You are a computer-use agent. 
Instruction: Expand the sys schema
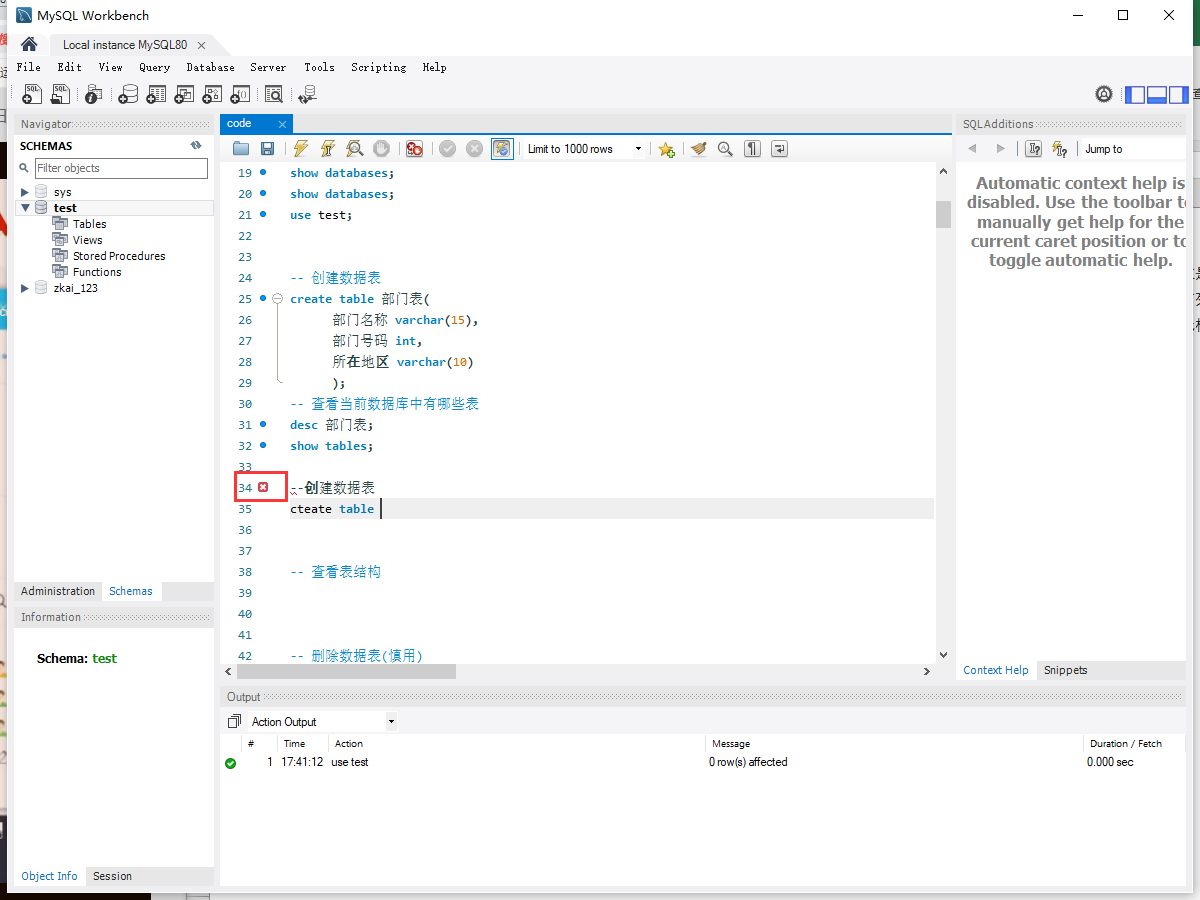(25, 192)
